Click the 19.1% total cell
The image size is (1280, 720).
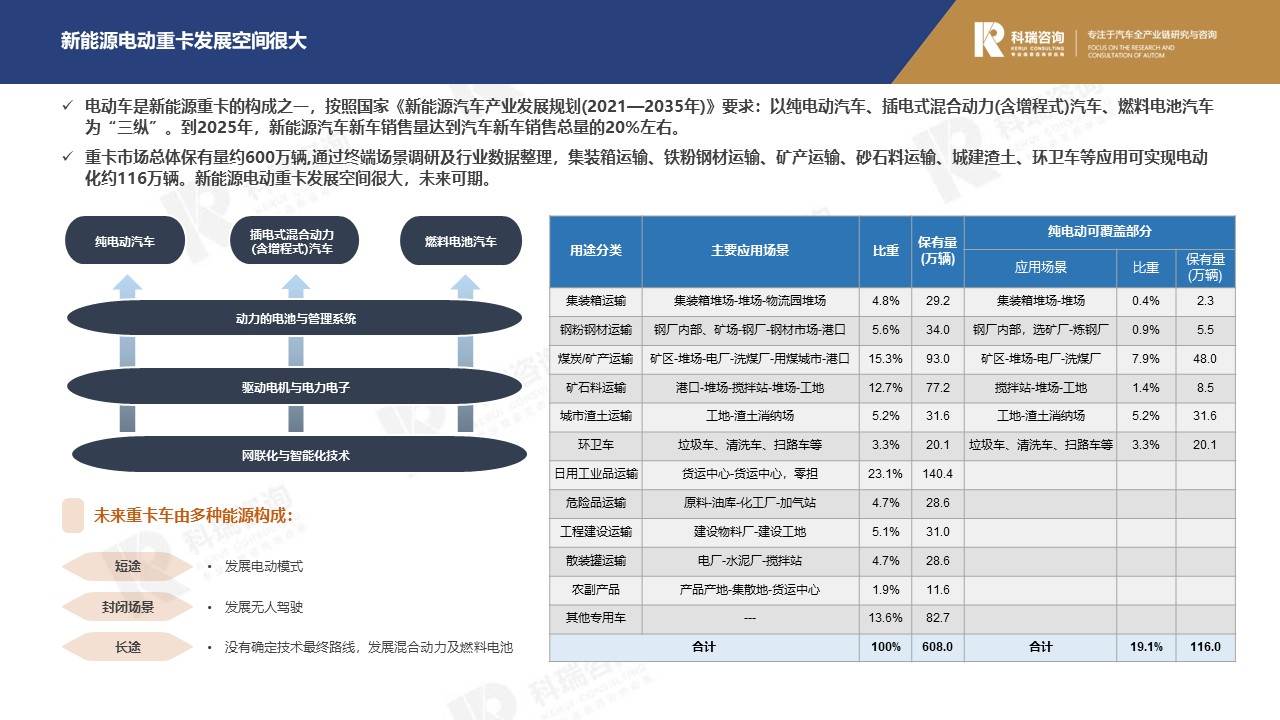(1146, 647)
